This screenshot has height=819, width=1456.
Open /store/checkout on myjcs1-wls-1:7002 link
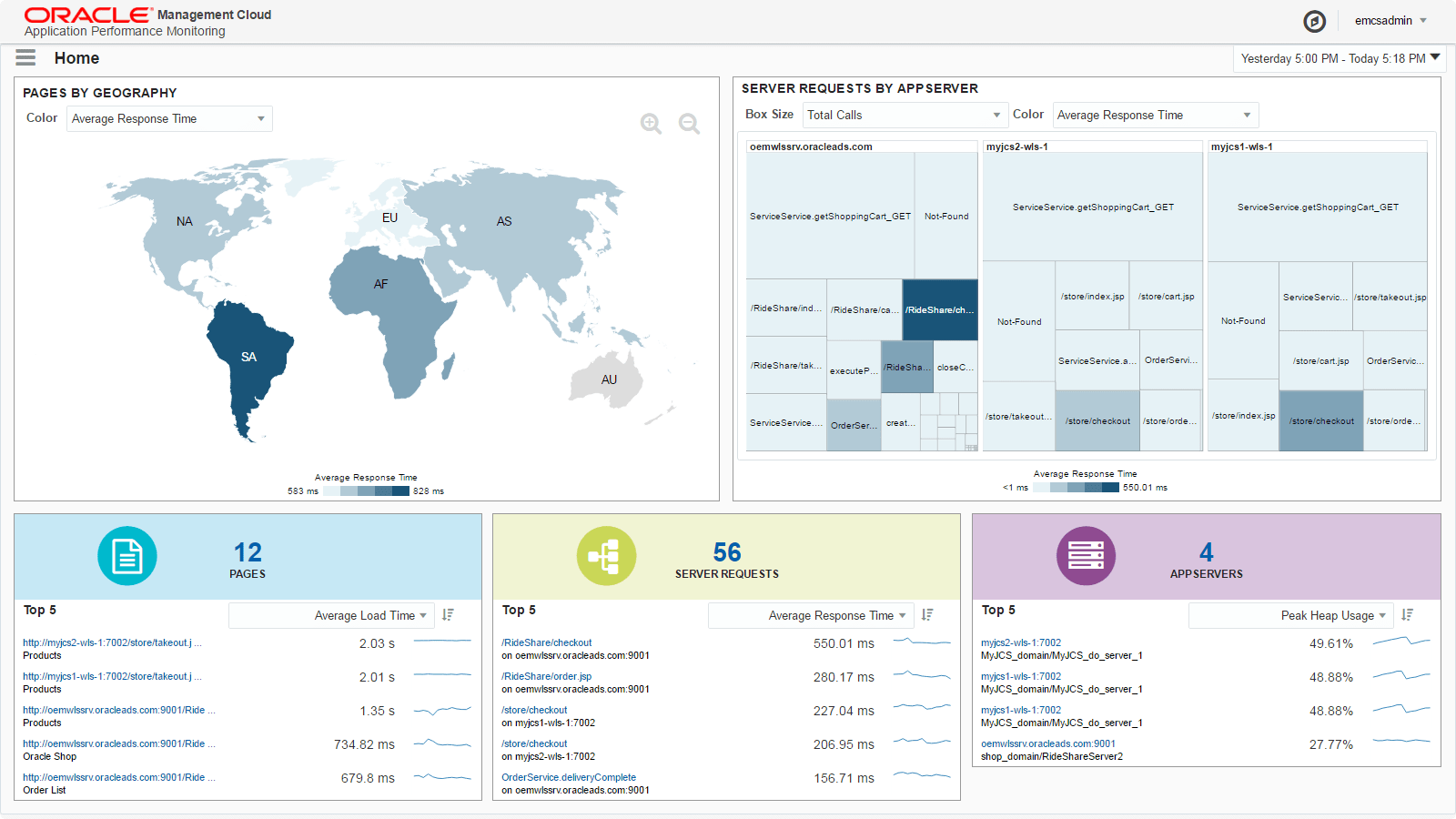(534, 710)
